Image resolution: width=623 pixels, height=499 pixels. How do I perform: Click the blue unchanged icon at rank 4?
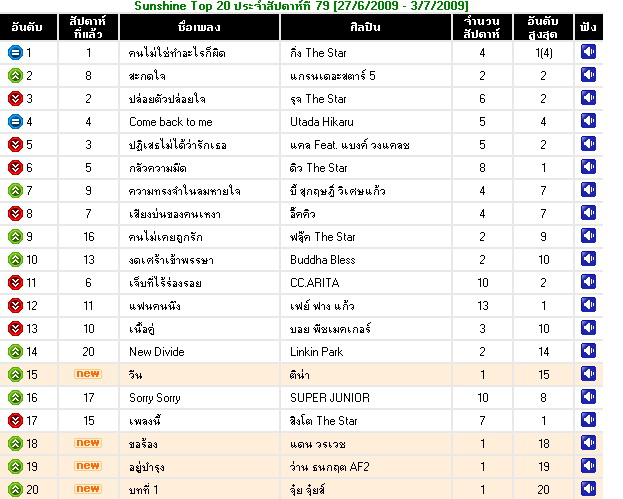tap(15, 122)
